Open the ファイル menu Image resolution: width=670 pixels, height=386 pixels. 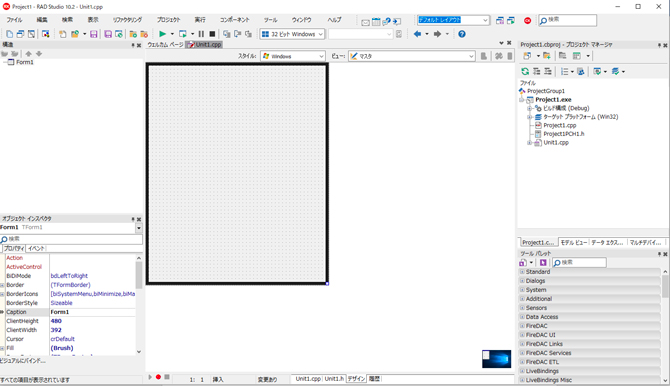[x=14, y=20]
